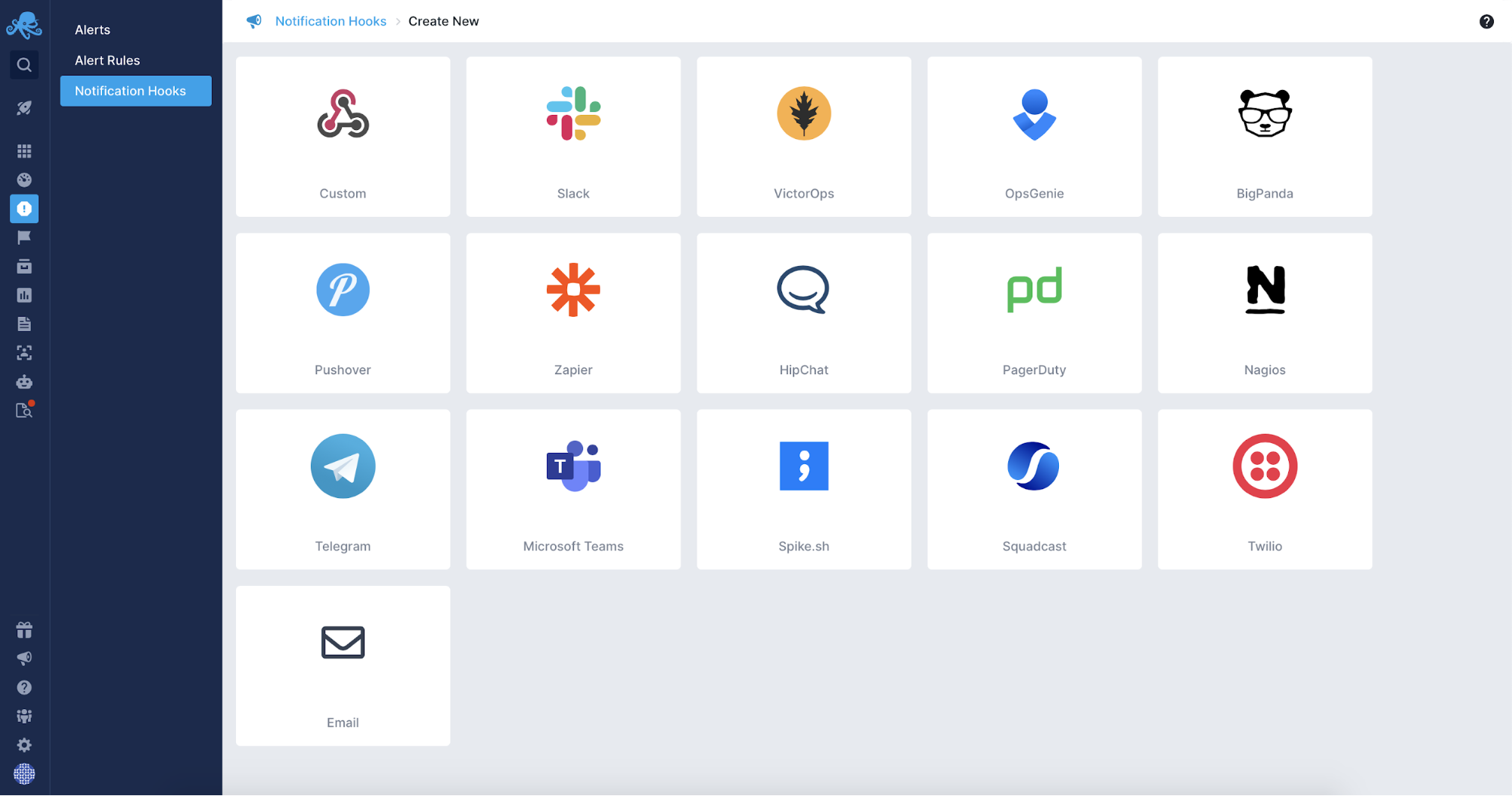Select the Twilio integration card
This screenshot has width=1512, height=796.
click(x=1265, y=490)
